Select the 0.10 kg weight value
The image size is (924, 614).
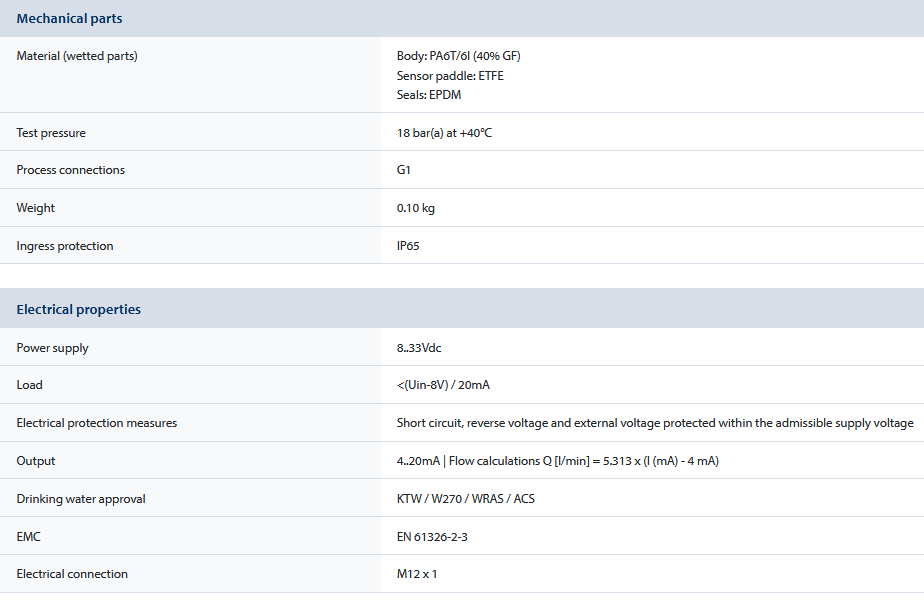coord(416,208)
